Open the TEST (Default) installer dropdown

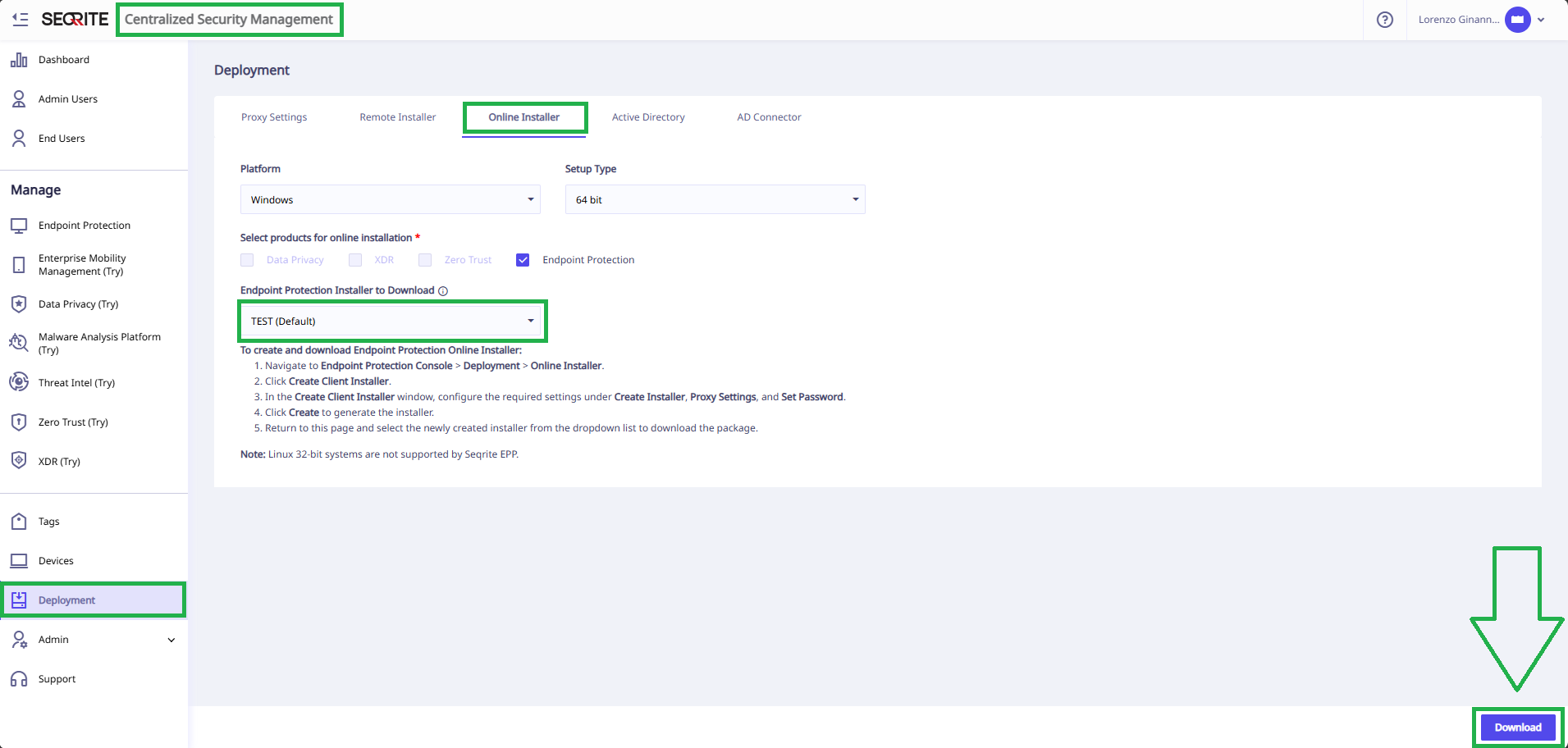coord(391,321)
